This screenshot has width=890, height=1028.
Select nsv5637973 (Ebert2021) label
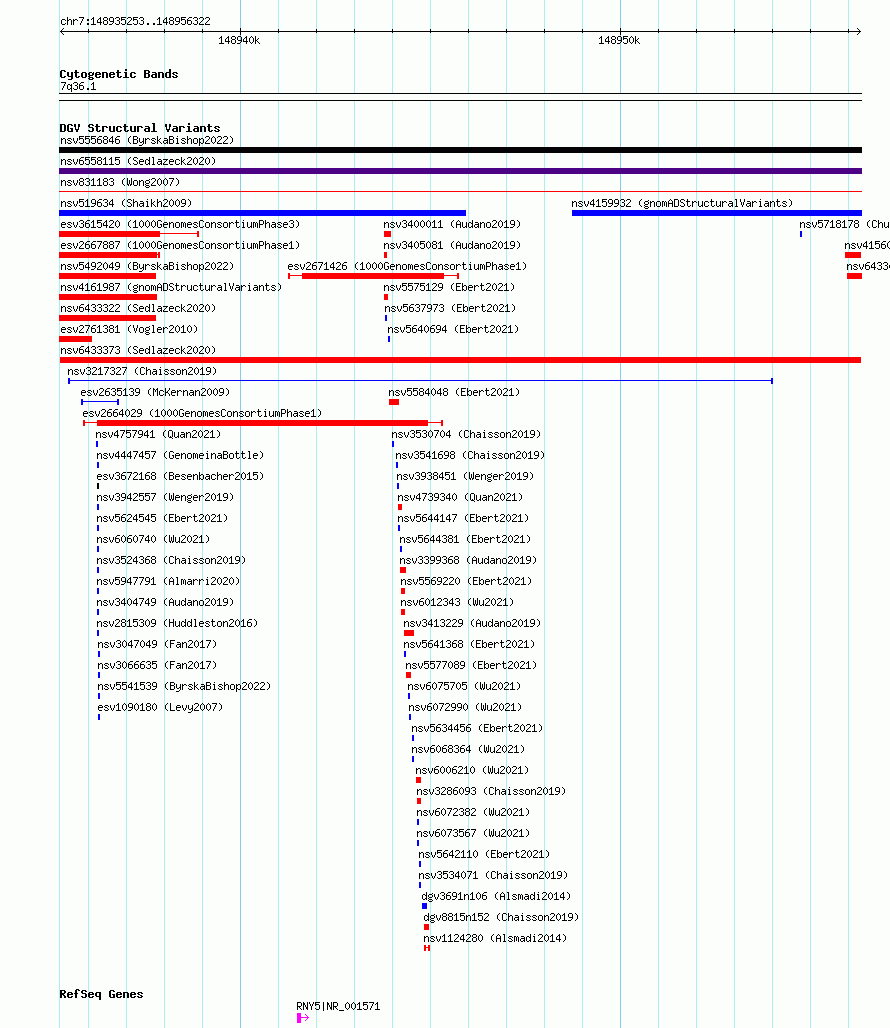point(450,308)
